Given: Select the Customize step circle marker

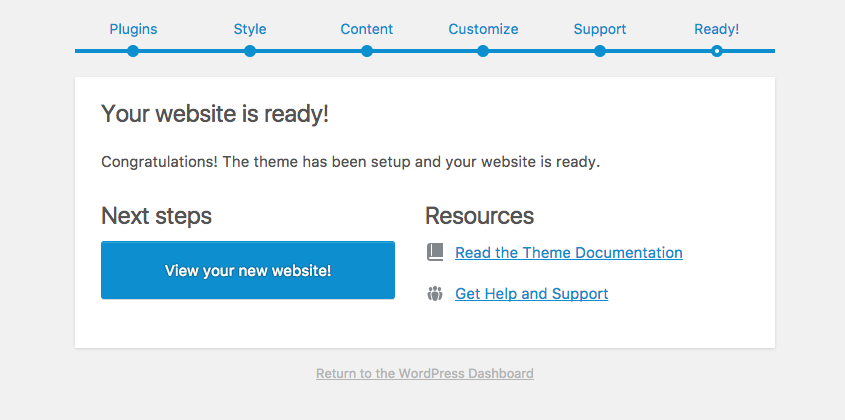Looking at the screenshot, I should tap(483, 51).
